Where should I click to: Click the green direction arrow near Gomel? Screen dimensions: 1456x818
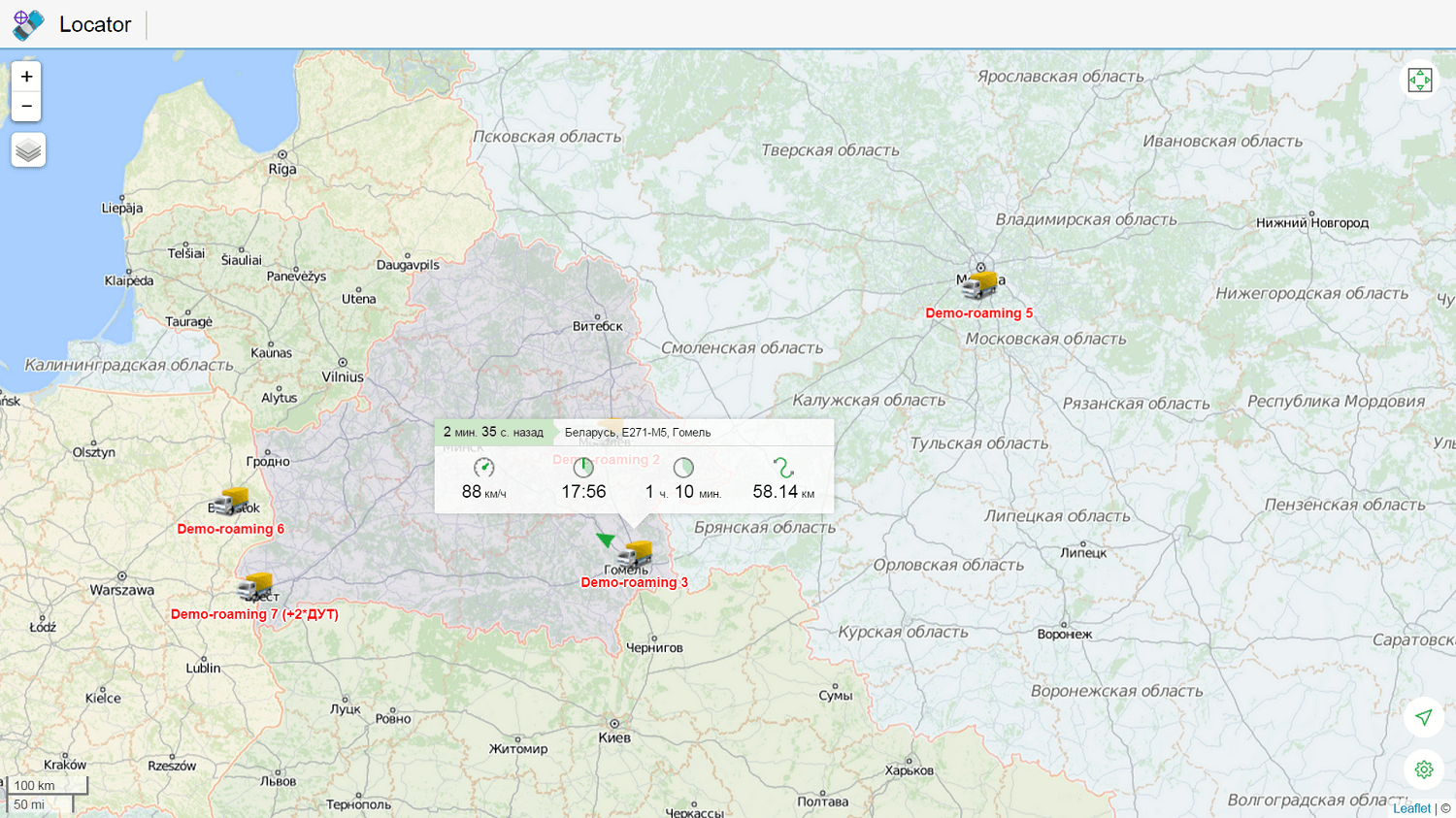click(x=606, y=539)
